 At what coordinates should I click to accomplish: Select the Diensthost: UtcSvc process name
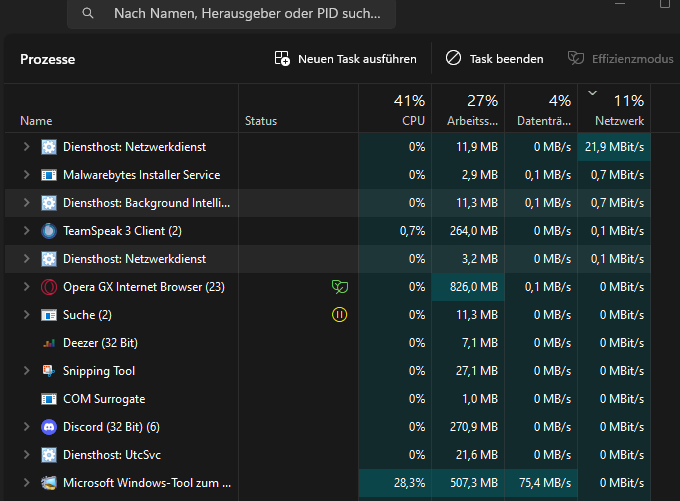point(112,455)
